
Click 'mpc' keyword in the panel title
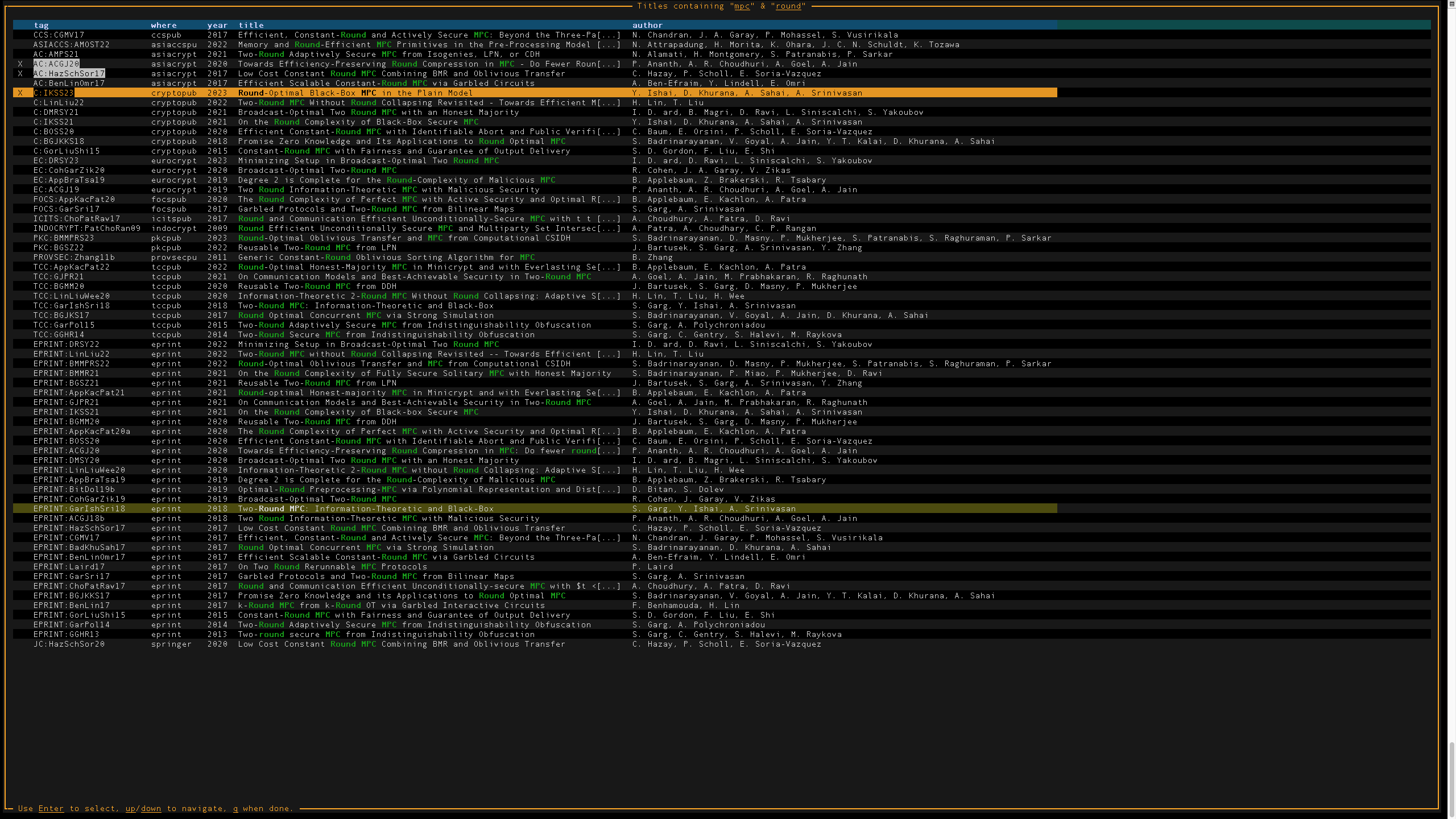point(742,6)
